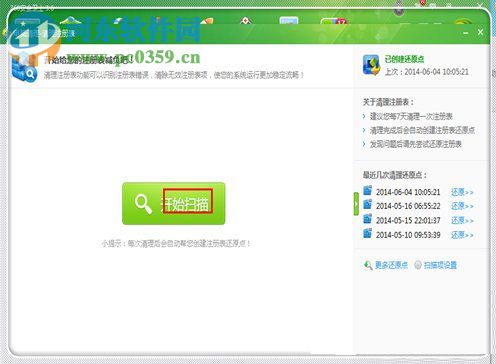Viewport: 496px width, 364px height.
Task: Click the chevron beside 清理完成后会自动创建注册表还原点
Action: click(x=364, y=130)
